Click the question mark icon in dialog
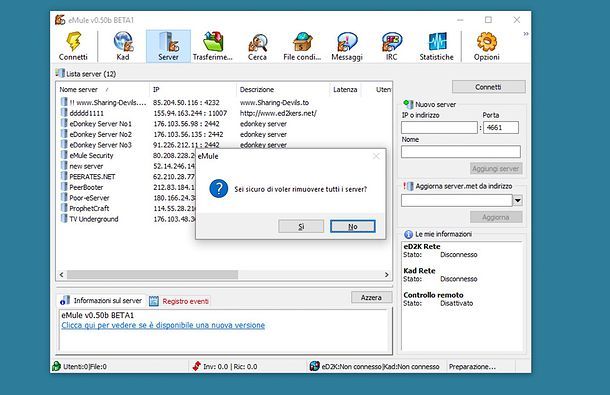The width and height of the screenshot is (610, 395). pyautogui.click(x=219, y=189)
